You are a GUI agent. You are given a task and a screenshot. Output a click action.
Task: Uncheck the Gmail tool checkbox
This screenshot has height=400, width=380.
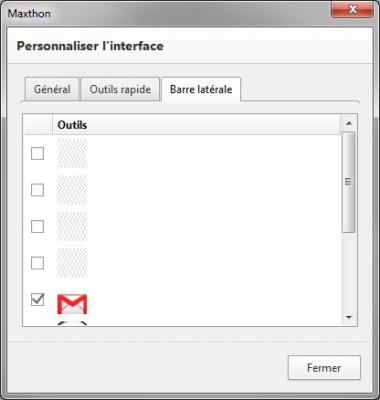37,300
